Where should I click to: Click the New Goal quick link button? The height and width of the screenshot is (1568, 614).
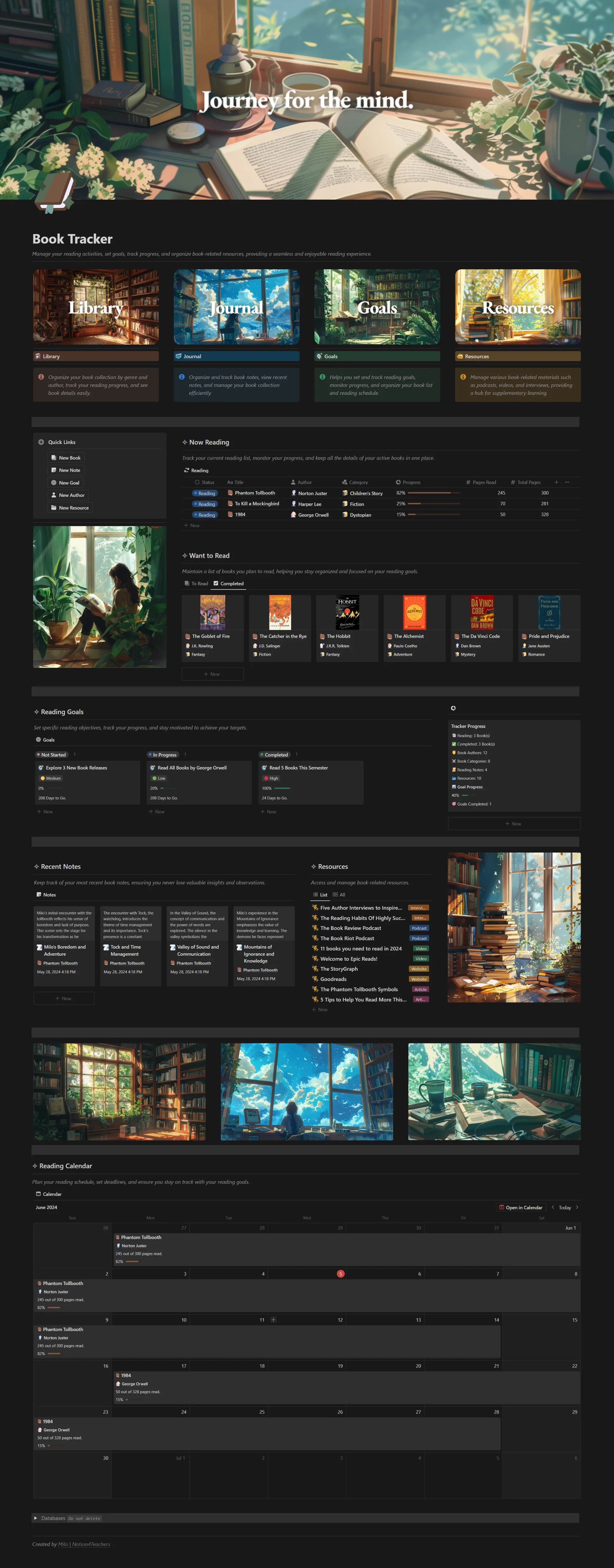point(65,483)
